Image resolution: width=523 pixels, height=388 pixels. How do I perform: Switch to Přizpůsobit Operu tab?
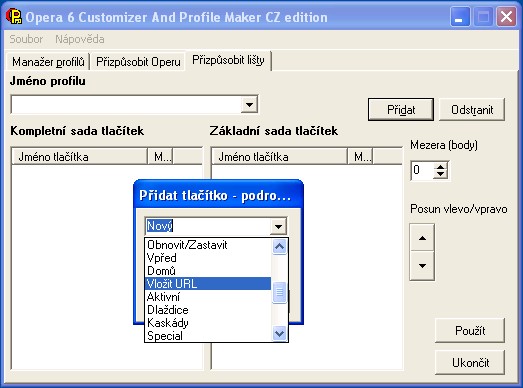click(138, 62)
